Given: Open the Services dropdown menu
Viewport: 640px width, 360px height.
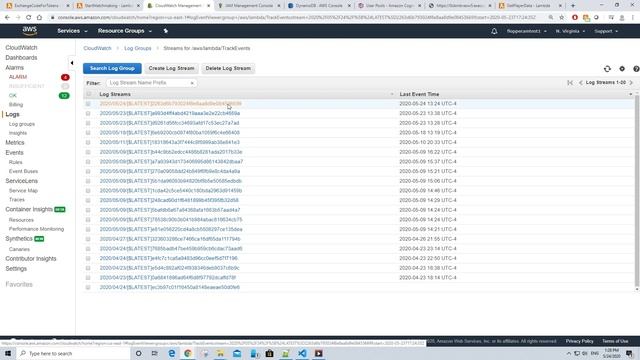Looking at the screenshot, I should coord(72,31).
